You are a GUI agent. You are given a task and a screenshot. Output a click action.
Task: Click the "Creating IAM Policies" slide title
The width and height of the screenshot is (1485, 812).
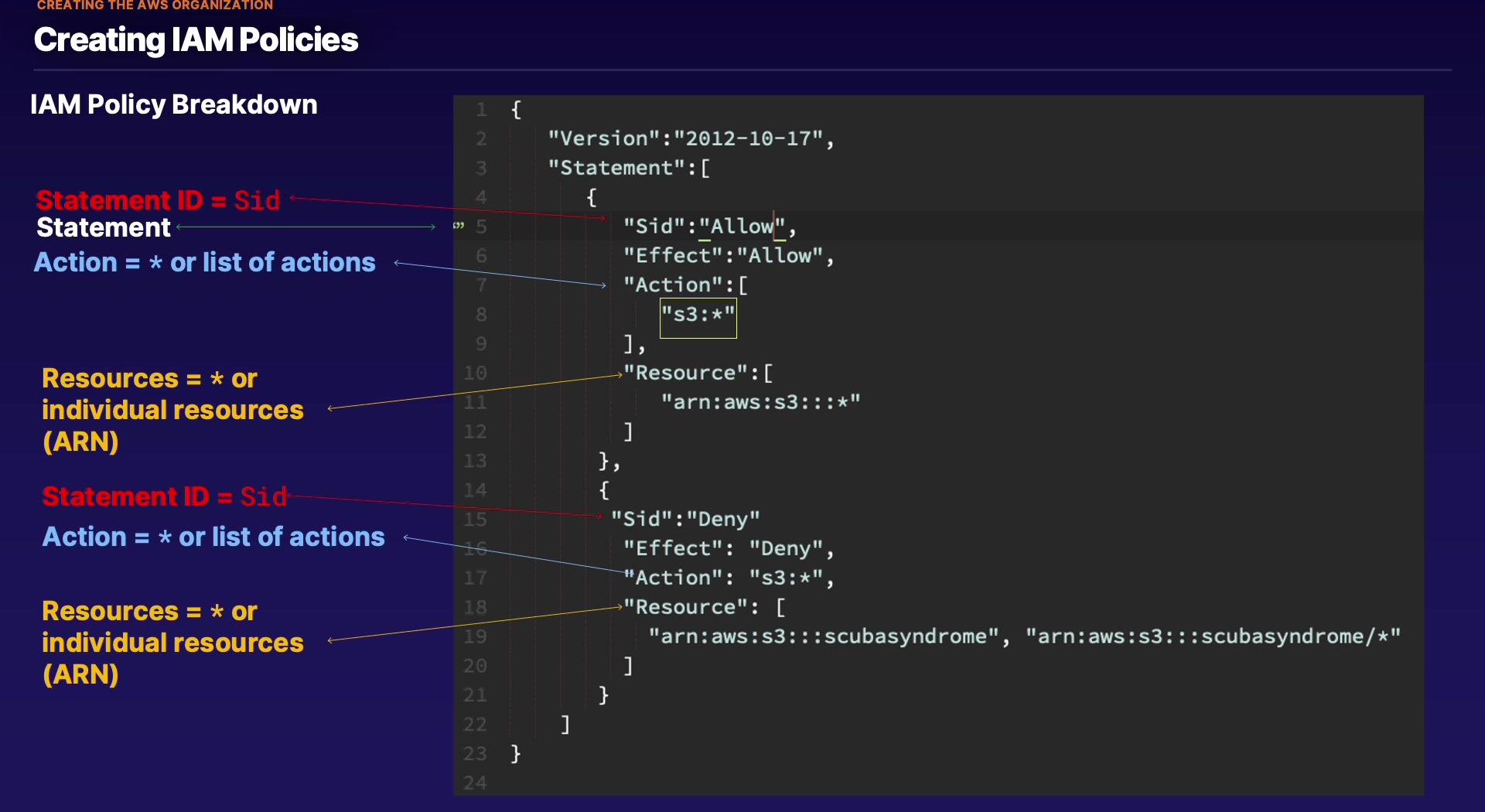[196, 40]
